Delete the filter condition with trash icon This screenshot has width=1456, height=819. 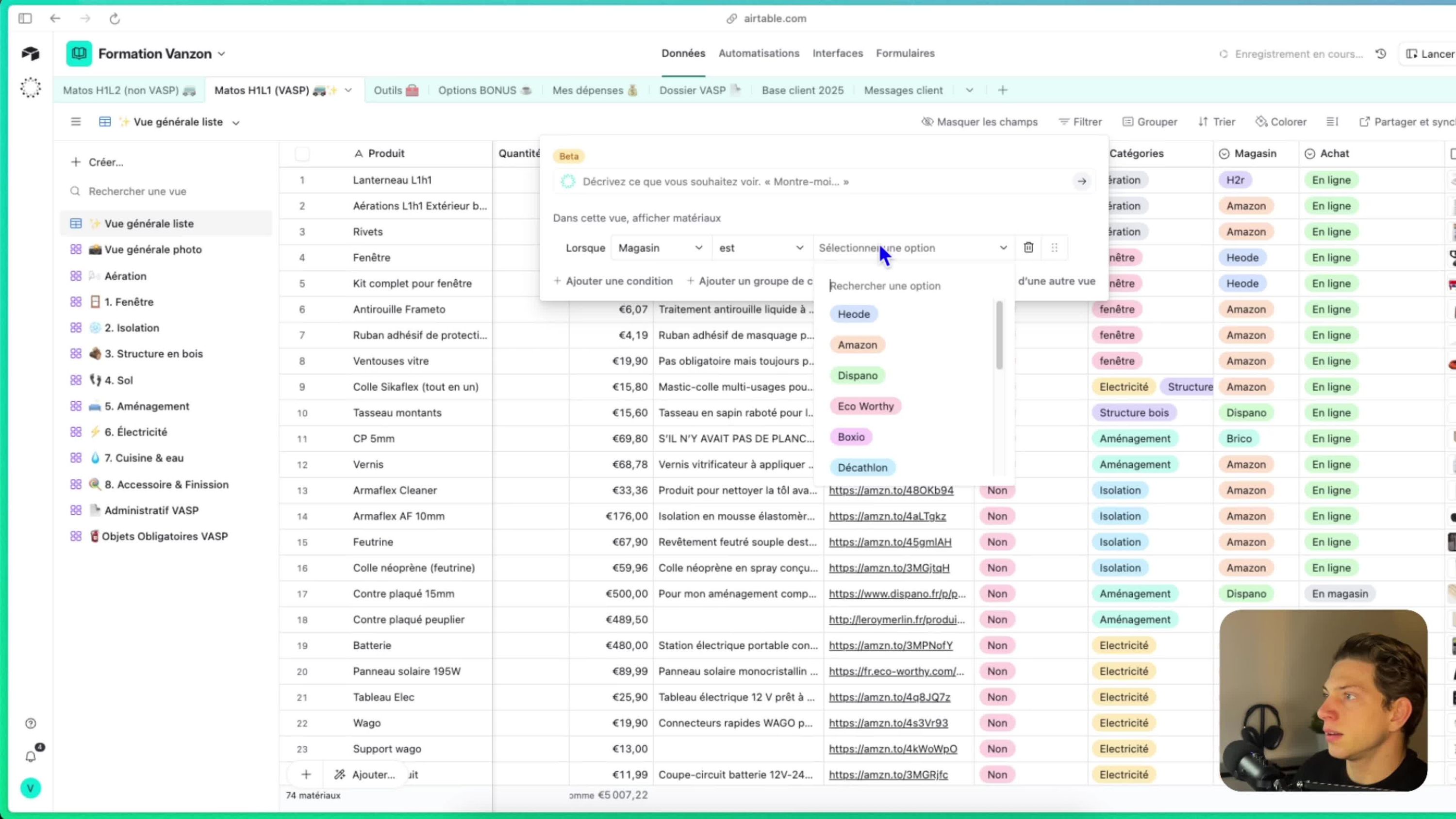[1028, 247]
